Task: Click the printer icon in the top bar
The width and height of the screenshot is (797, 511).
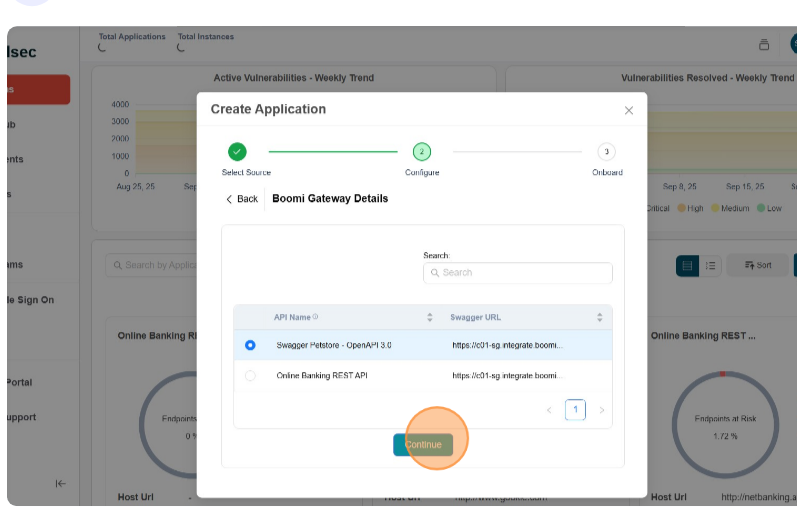Action: coord(764,44)
